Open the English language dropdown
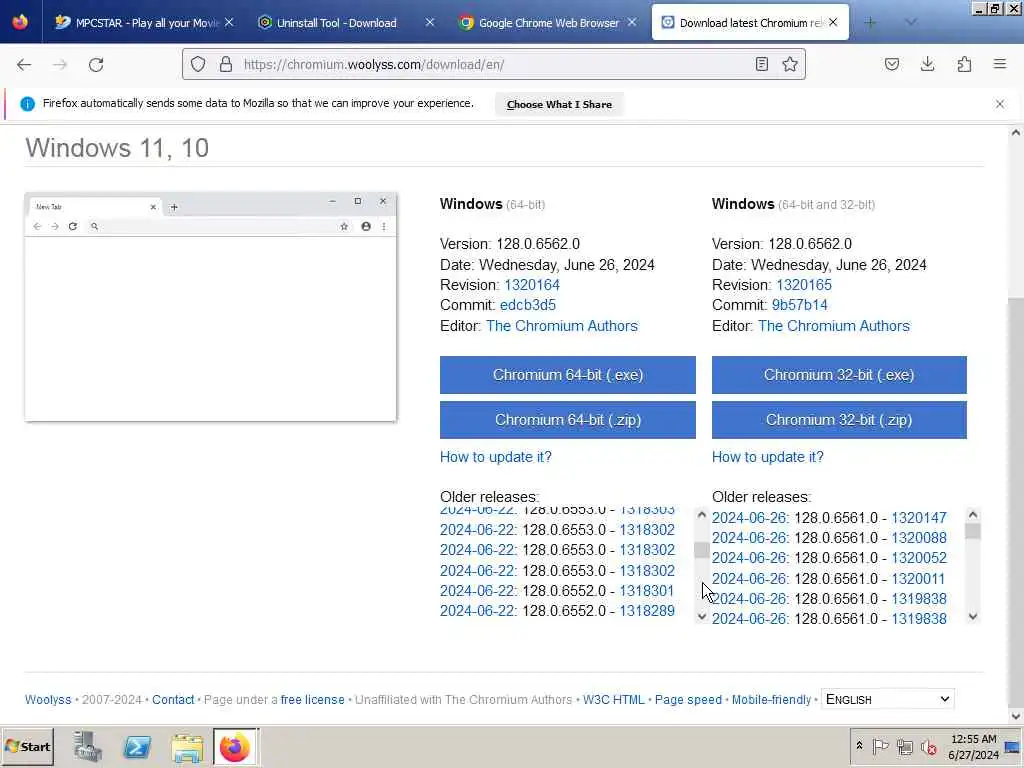The height and width of the screenshot is (768, 1024). [x=888, y=699]
